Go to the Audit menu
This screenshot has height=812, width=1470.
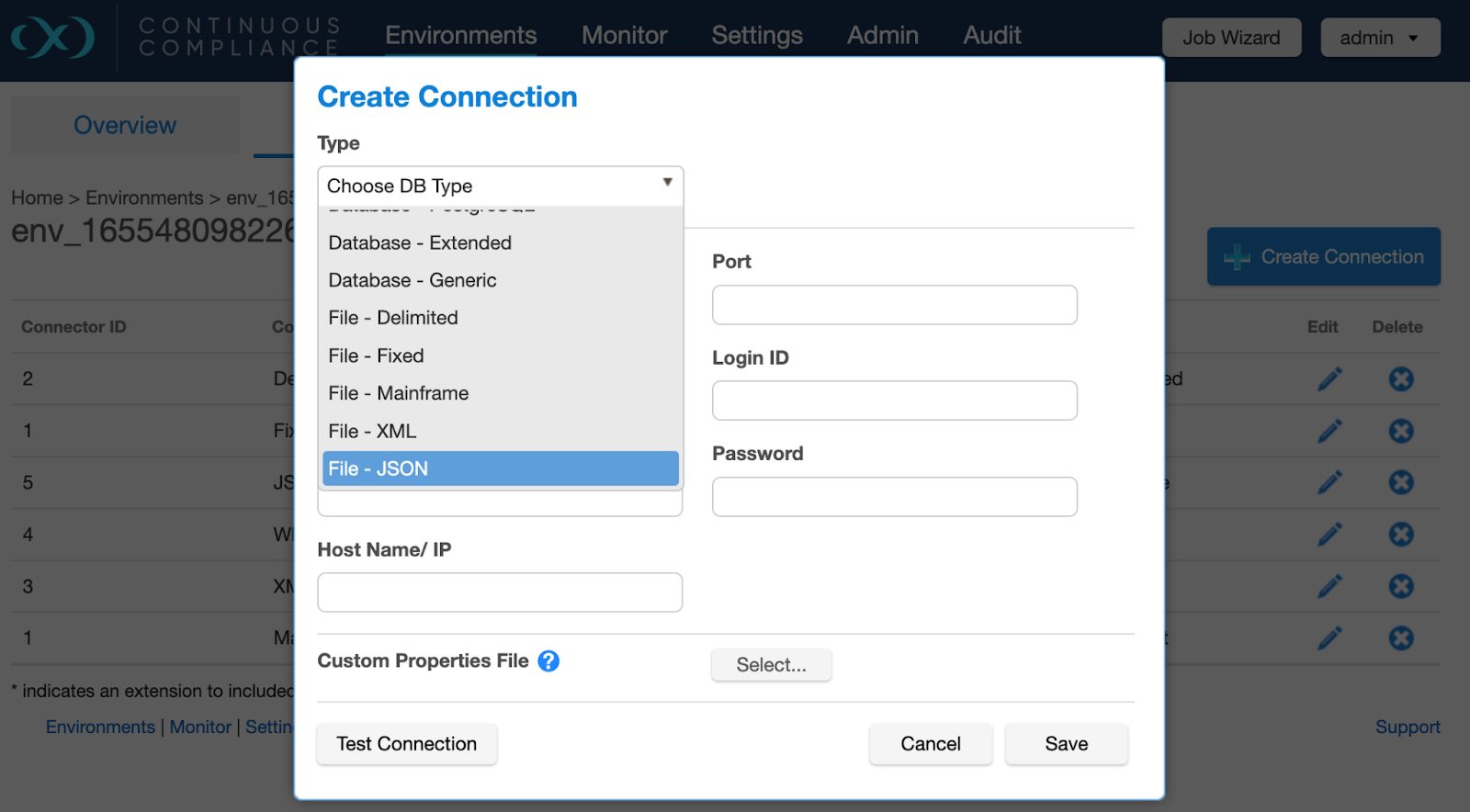[x=991, y=36]
